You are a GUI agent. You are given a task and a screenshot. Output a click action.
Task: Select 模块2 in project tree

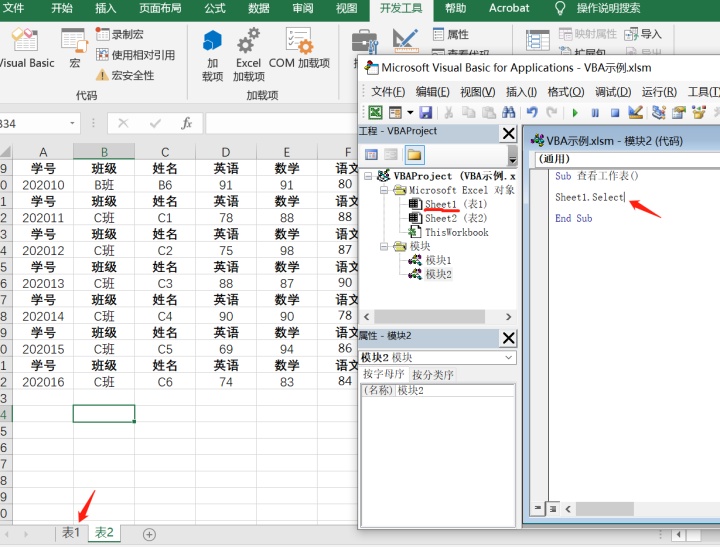(x=430, y=274)
